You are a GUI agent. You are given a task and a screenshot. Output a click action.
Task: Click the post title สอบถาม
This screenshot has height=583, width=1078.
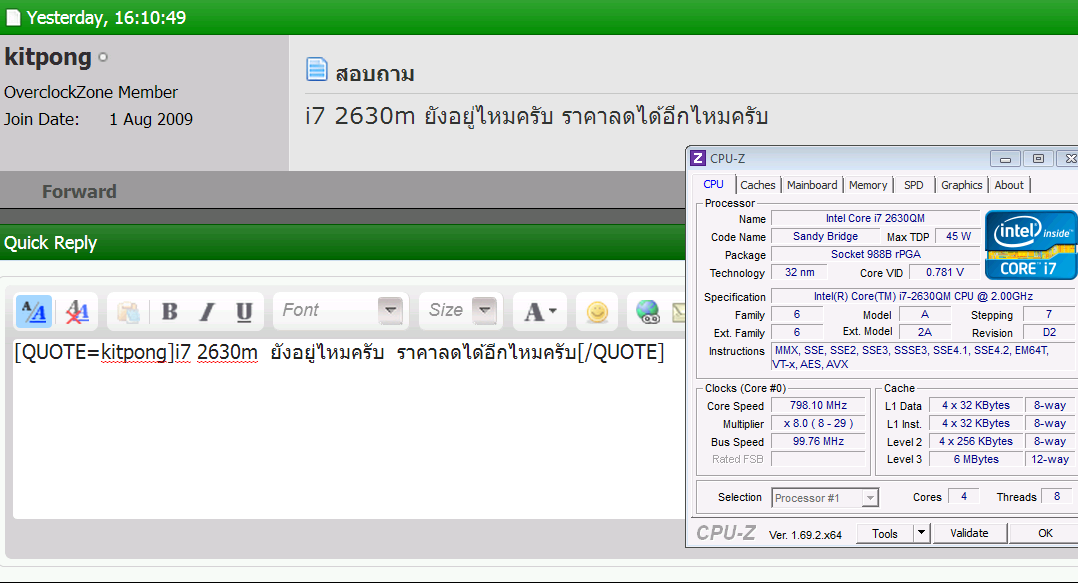point(375,73)
